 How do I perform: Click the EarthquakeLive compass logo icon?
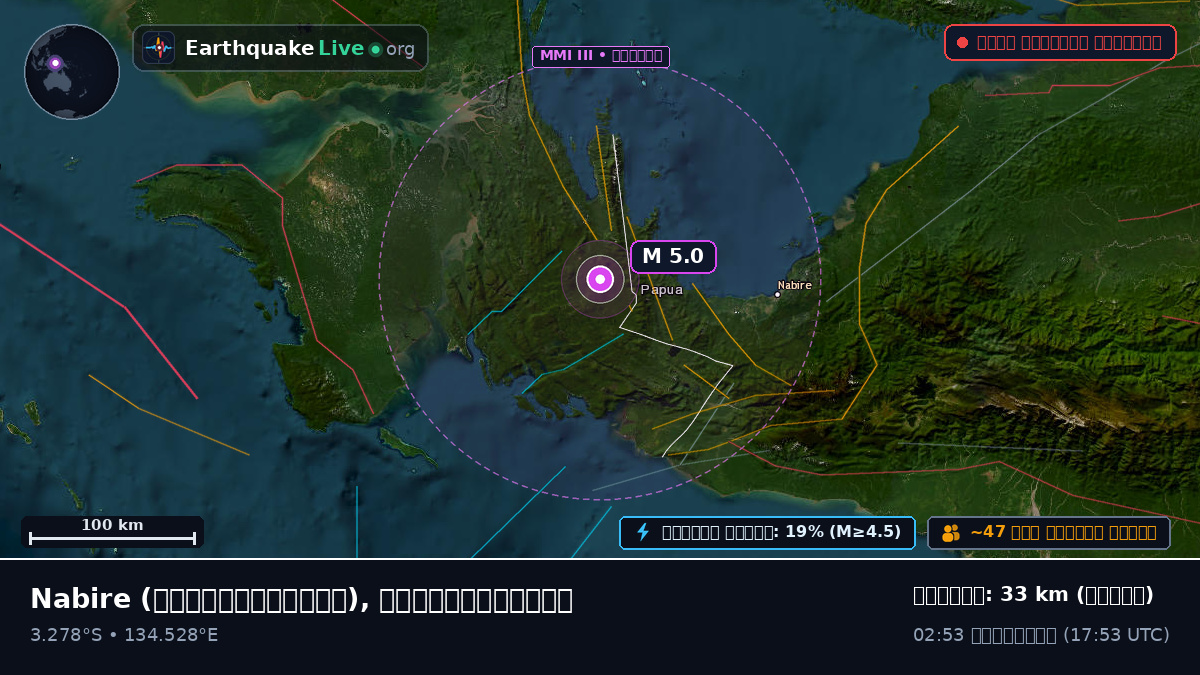click(159, 48)
